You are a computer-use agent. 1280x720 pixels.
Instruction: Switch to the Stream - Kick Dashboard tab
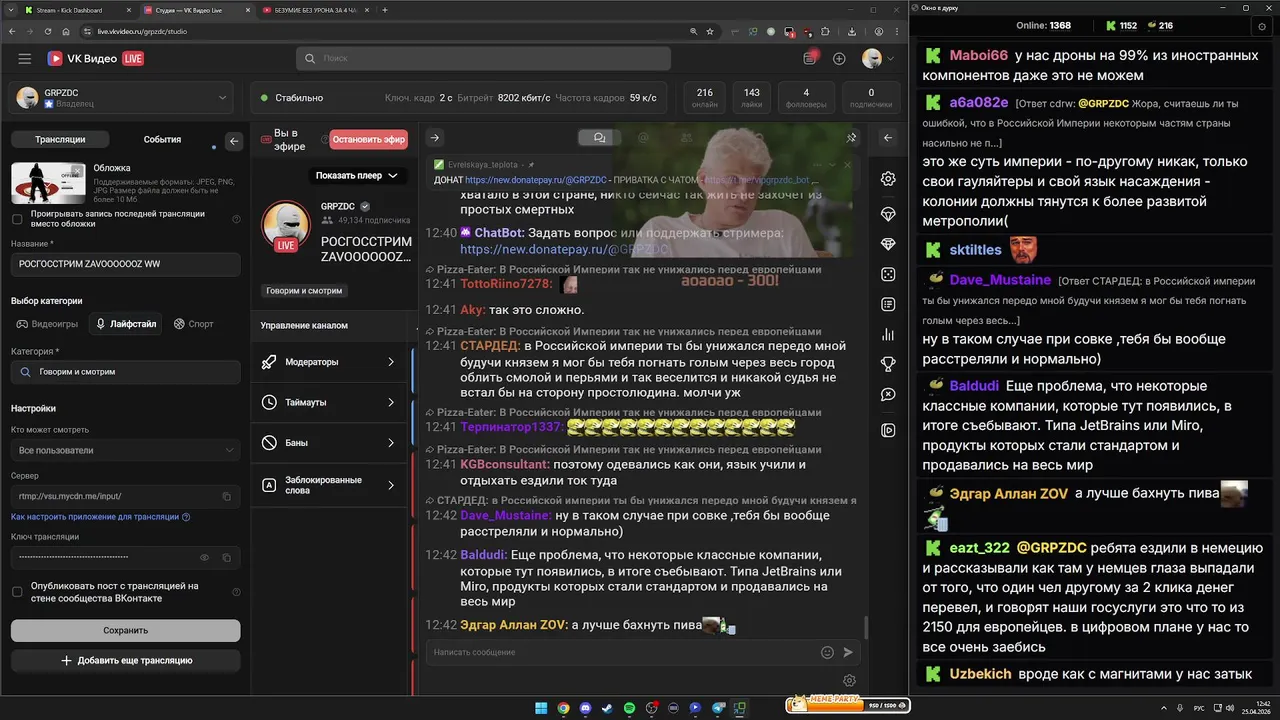78,10
